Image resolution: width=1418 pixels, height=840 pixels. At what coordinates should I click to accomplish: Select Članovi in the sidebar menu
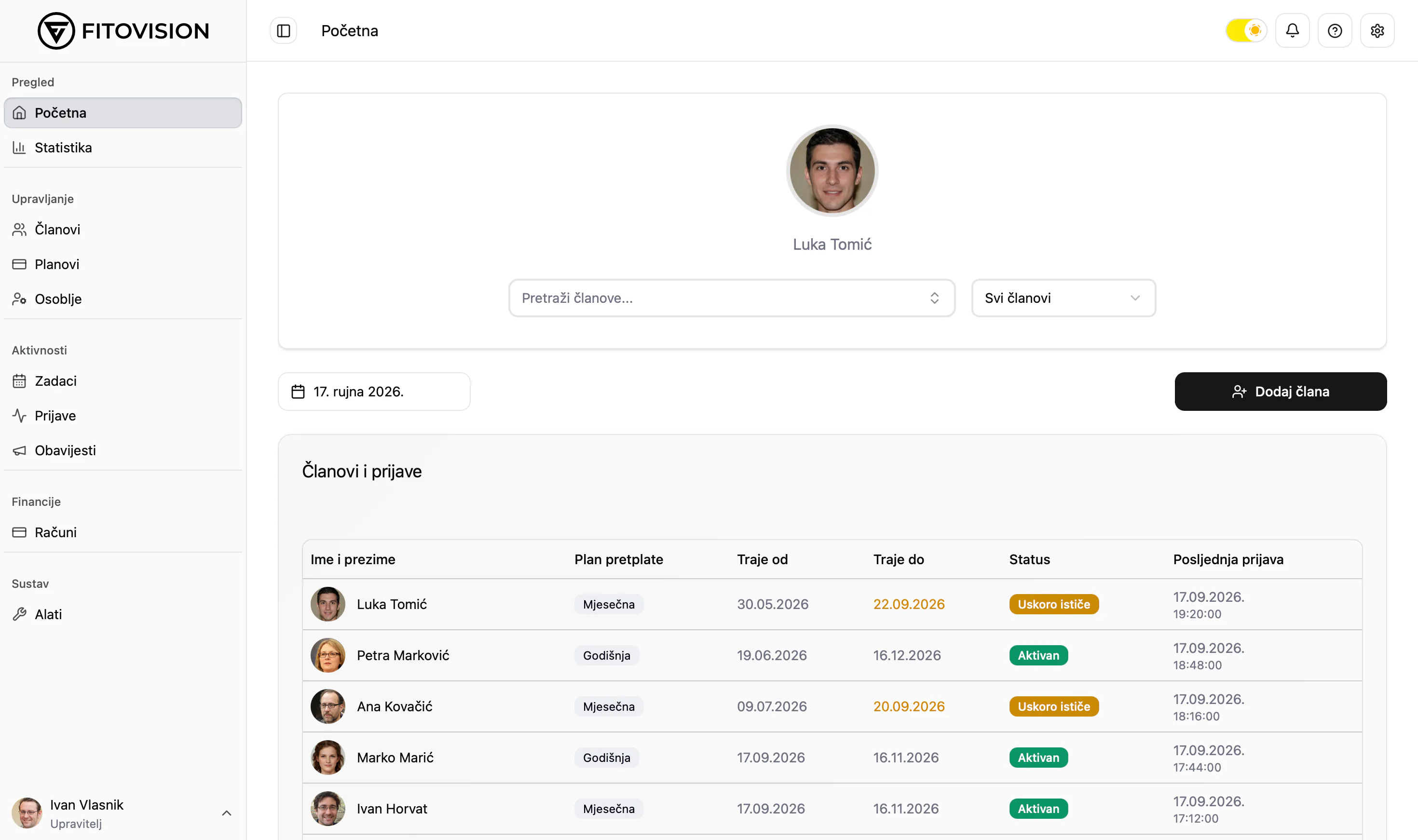[123, 229]
